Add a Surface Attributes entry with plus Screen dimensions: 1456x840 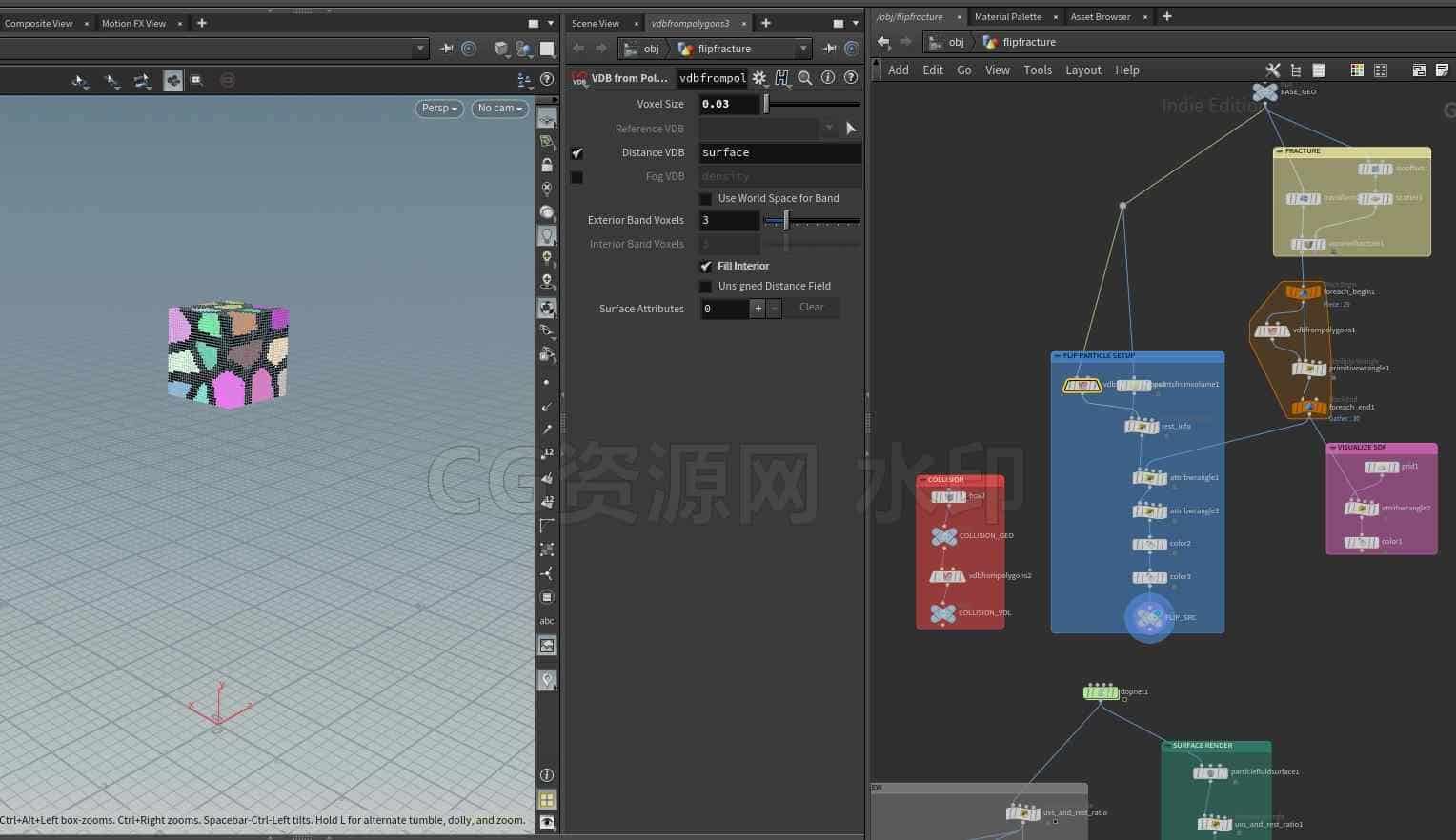pos(758,308)
